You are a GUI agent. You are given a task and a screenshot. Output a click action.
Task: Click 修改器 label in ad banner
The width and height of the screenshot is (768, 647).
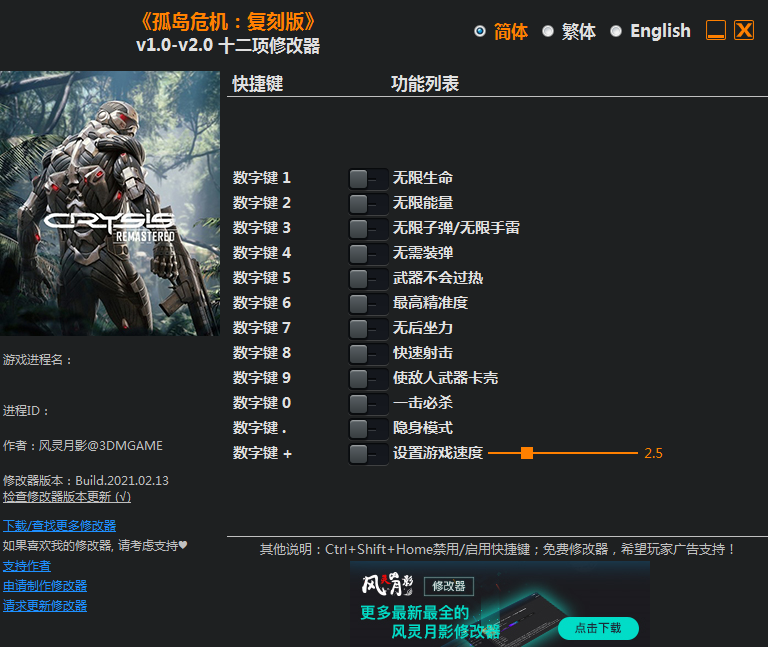pos(449,586)
